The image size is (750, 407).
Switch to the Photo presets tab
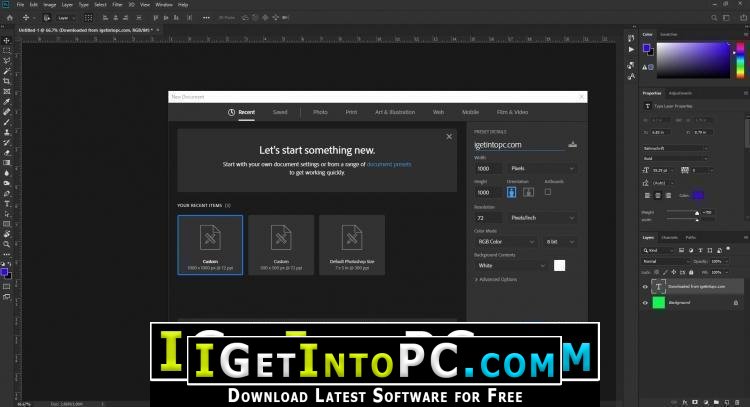[320, 112]
